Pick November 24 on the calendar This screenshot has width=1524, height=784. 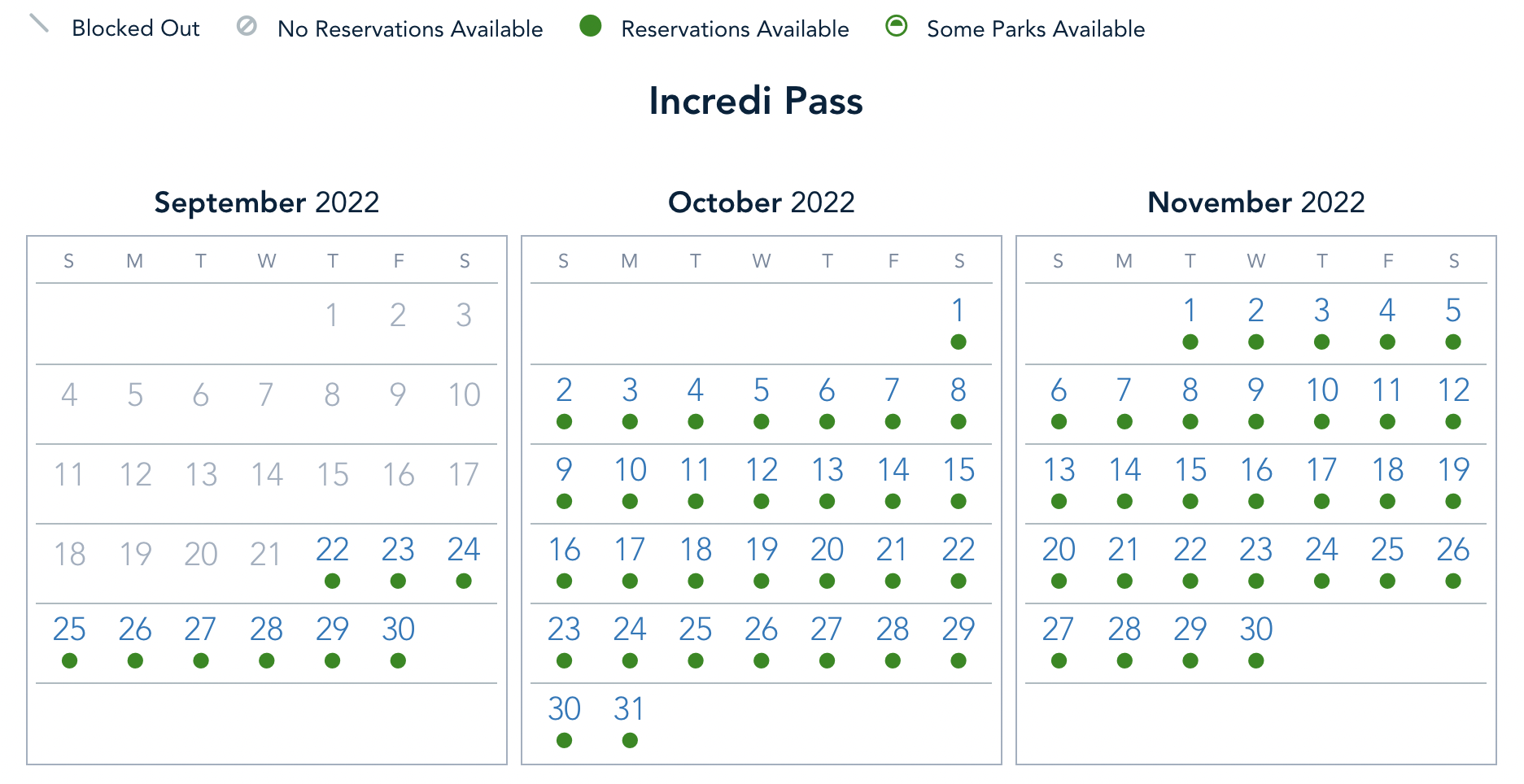pos(1321,550)
